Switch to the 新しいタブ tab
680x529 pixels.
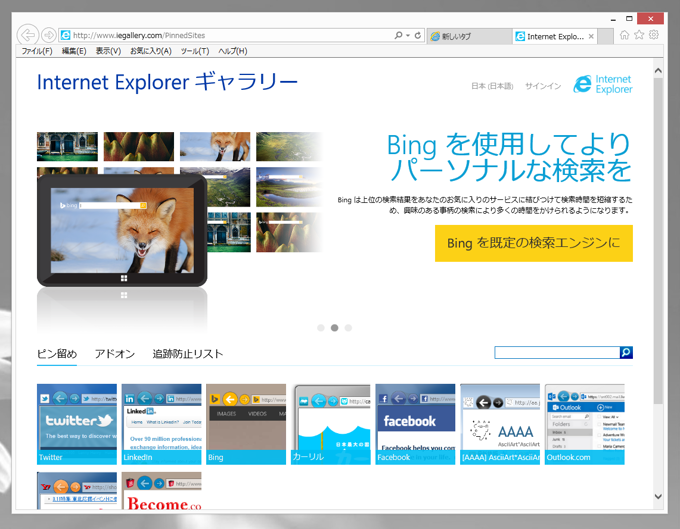coord(469,36)
